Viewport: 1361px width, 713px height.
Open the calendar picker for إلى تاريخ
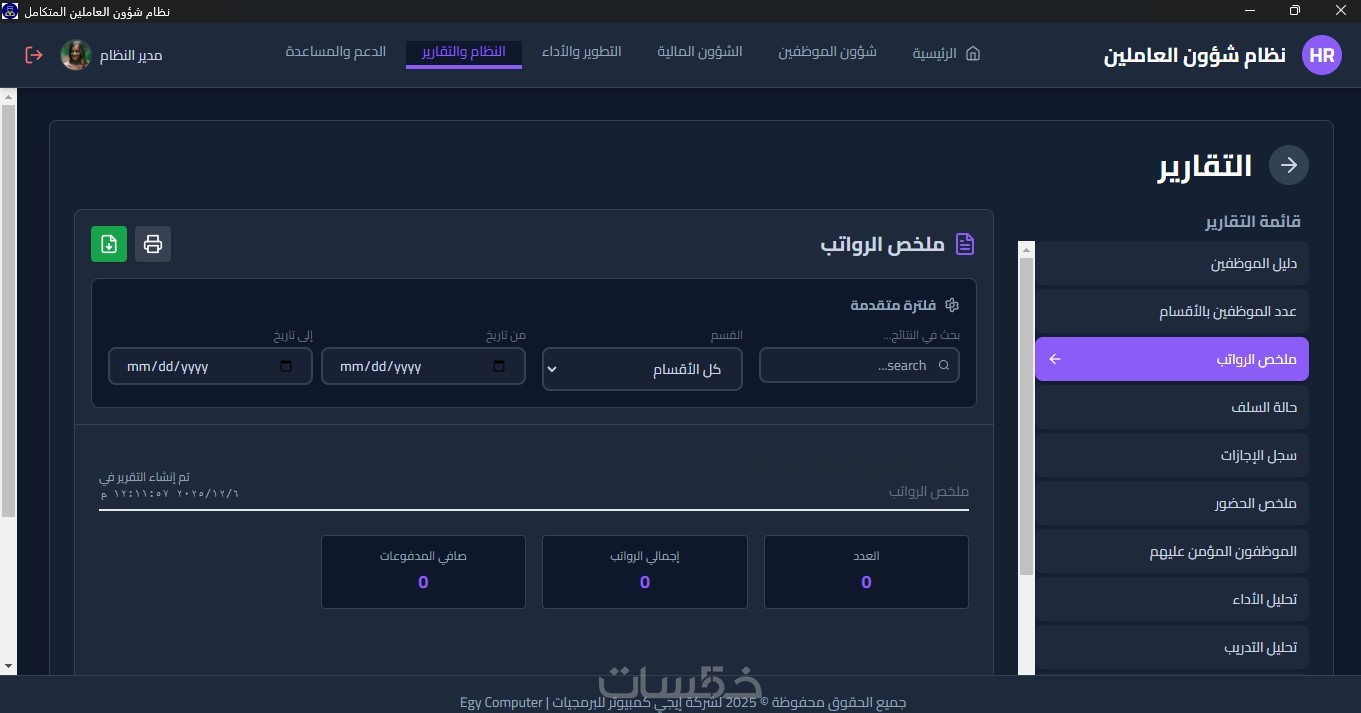point(287,366)
